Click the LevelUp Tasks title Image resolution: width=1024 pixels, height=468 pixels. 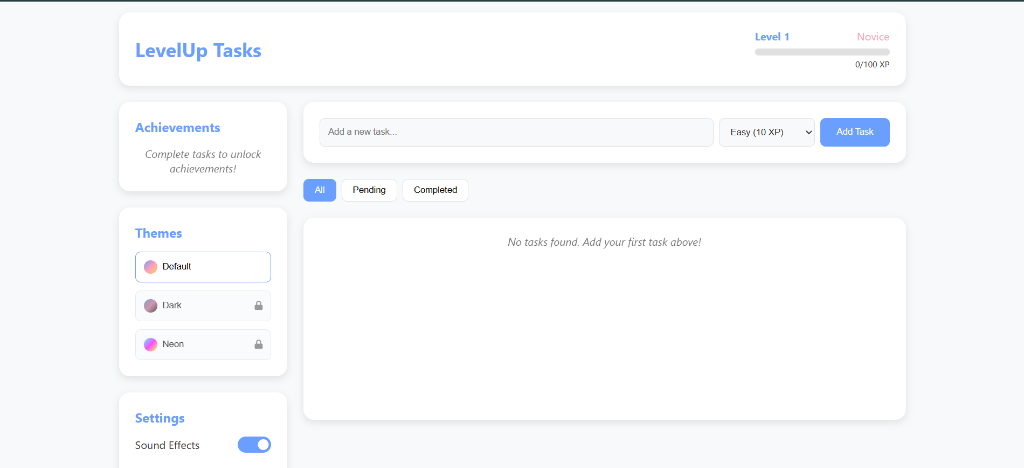pos(198,50)
